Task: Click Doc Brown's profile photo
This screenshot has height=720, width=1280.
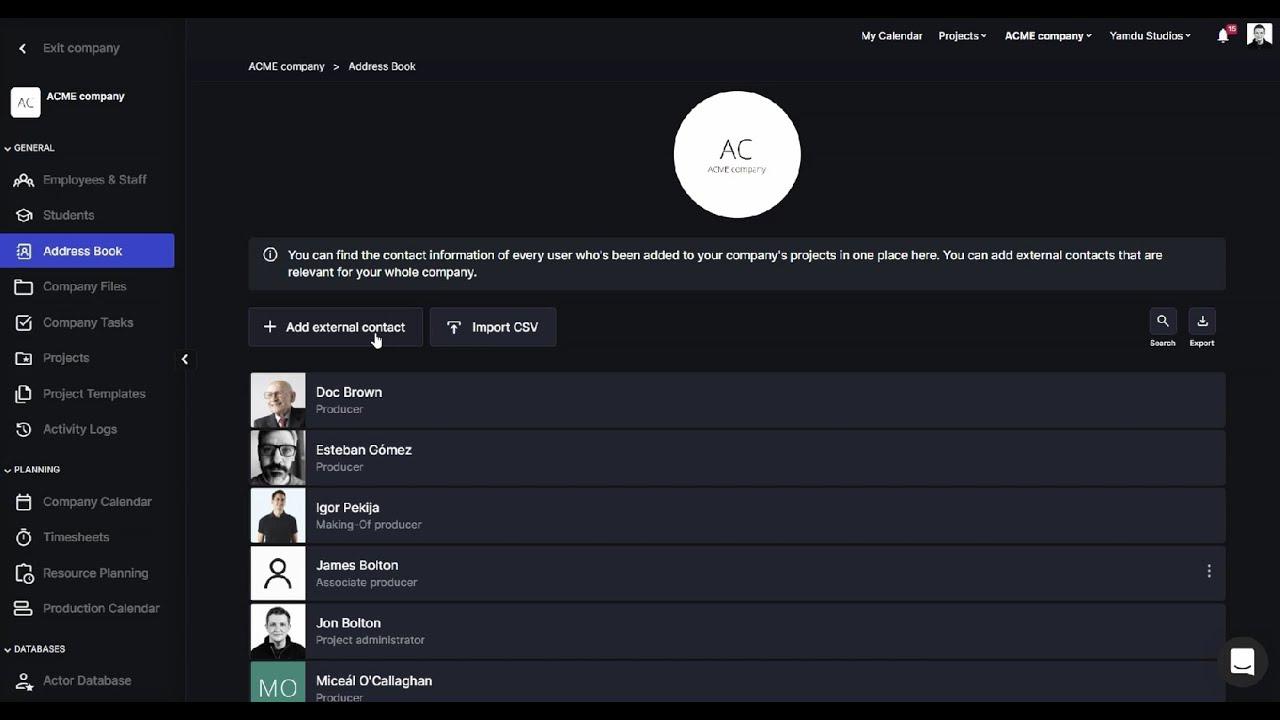Action: pos(278,400)
